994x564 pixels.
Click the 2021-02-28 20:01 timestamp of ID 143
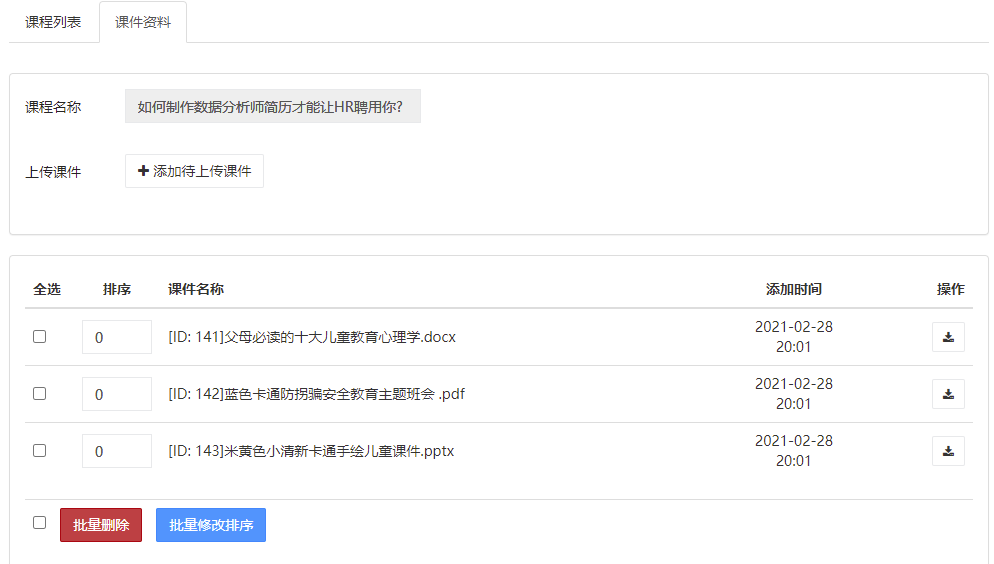(x=794, y=451)
